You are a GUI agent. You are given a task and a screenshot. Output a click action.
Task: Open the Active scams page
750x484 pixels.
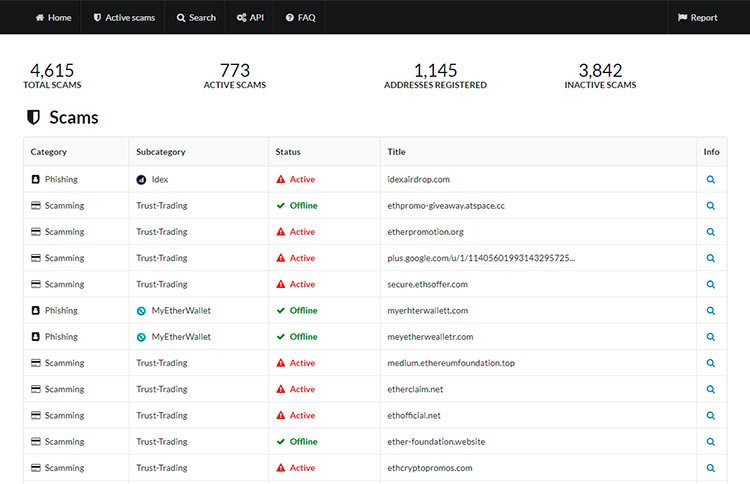click(x=124, y=18)
